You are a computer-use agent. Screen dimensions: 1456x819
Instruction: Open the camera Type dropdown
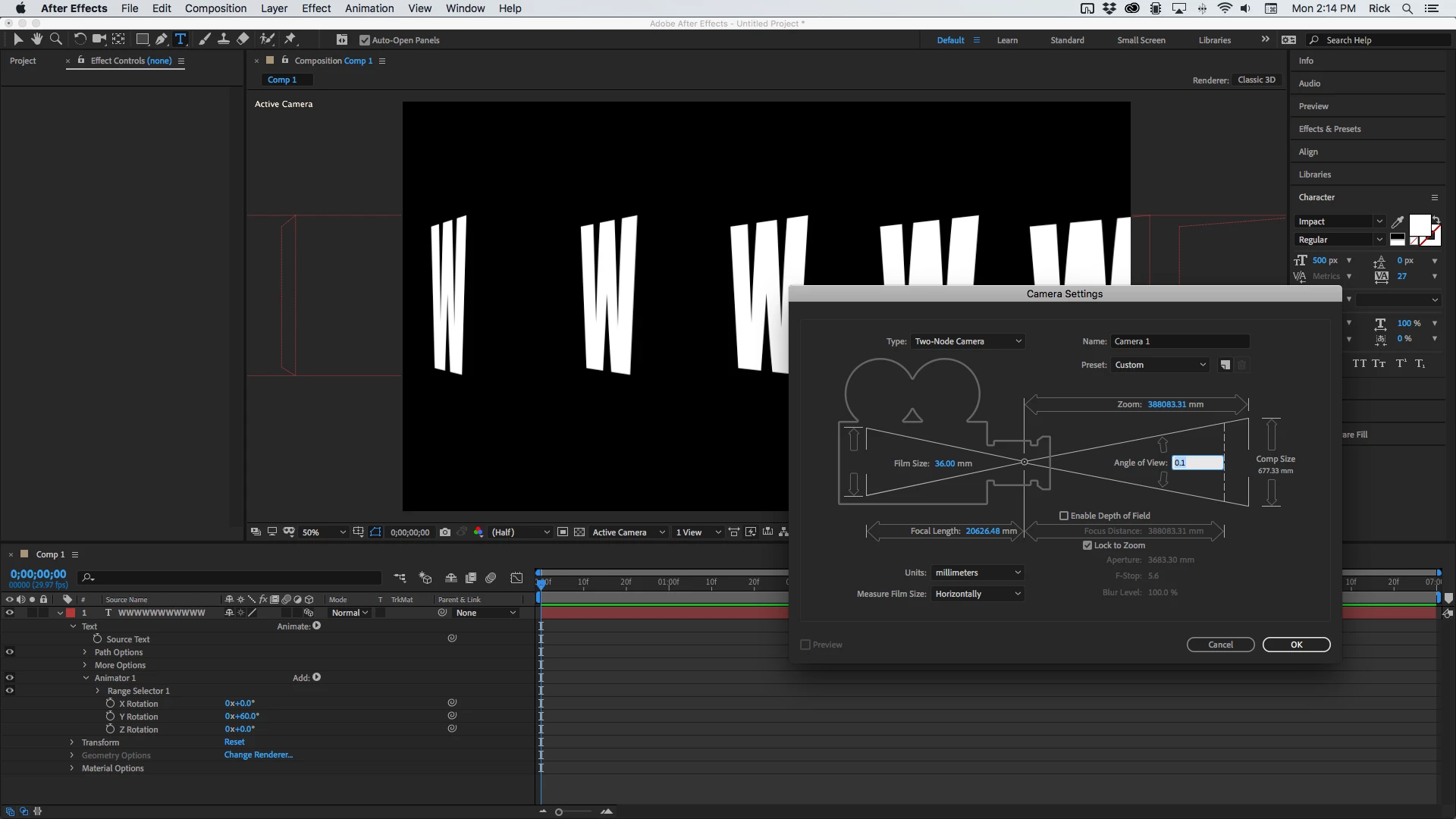pos(968,341)
